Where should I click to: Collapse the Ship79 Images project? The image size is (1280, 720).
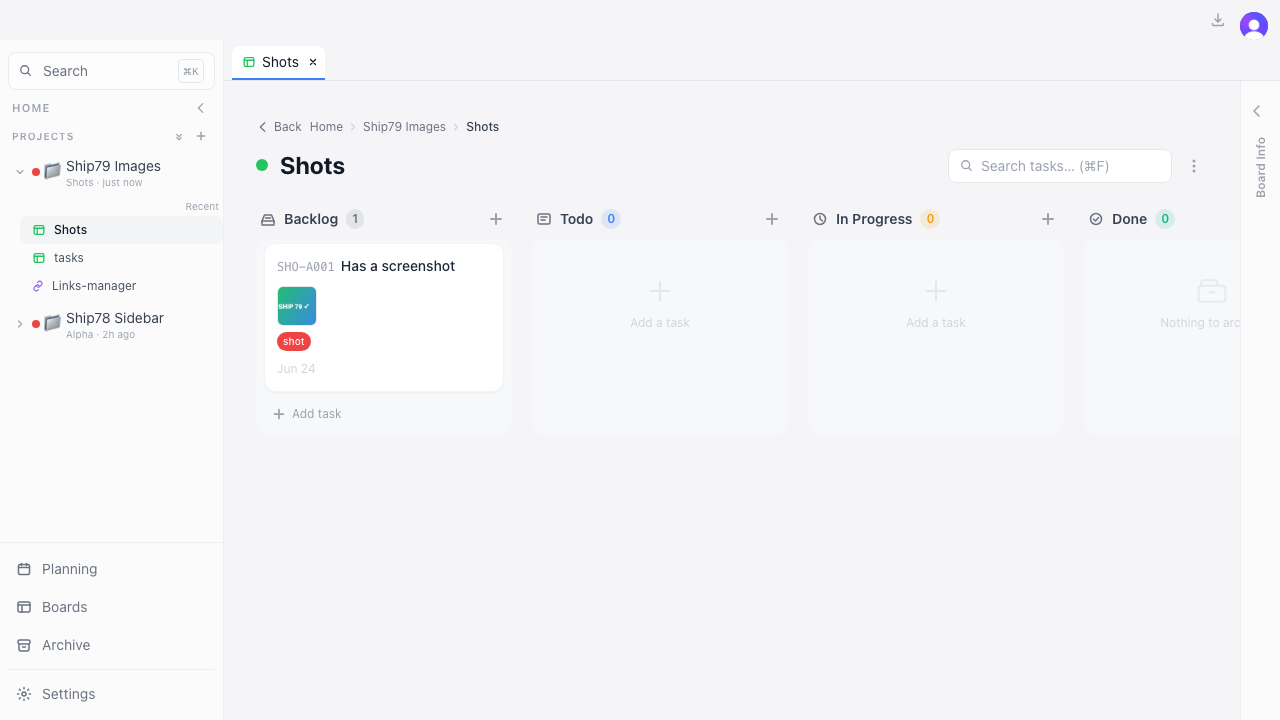20,172
